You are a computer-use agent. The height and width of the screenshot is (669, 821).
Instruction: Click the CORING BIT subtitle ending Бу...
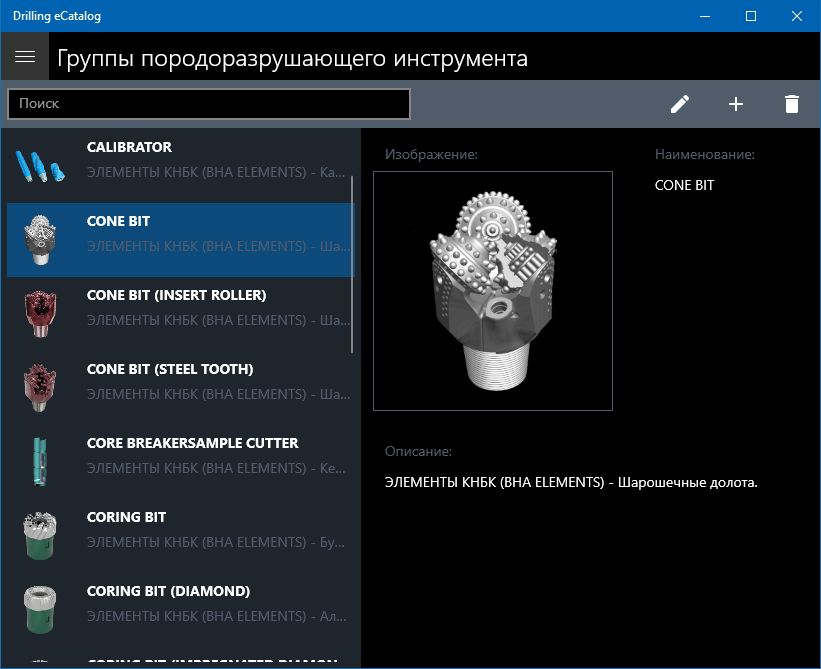(x=216, y=542)
